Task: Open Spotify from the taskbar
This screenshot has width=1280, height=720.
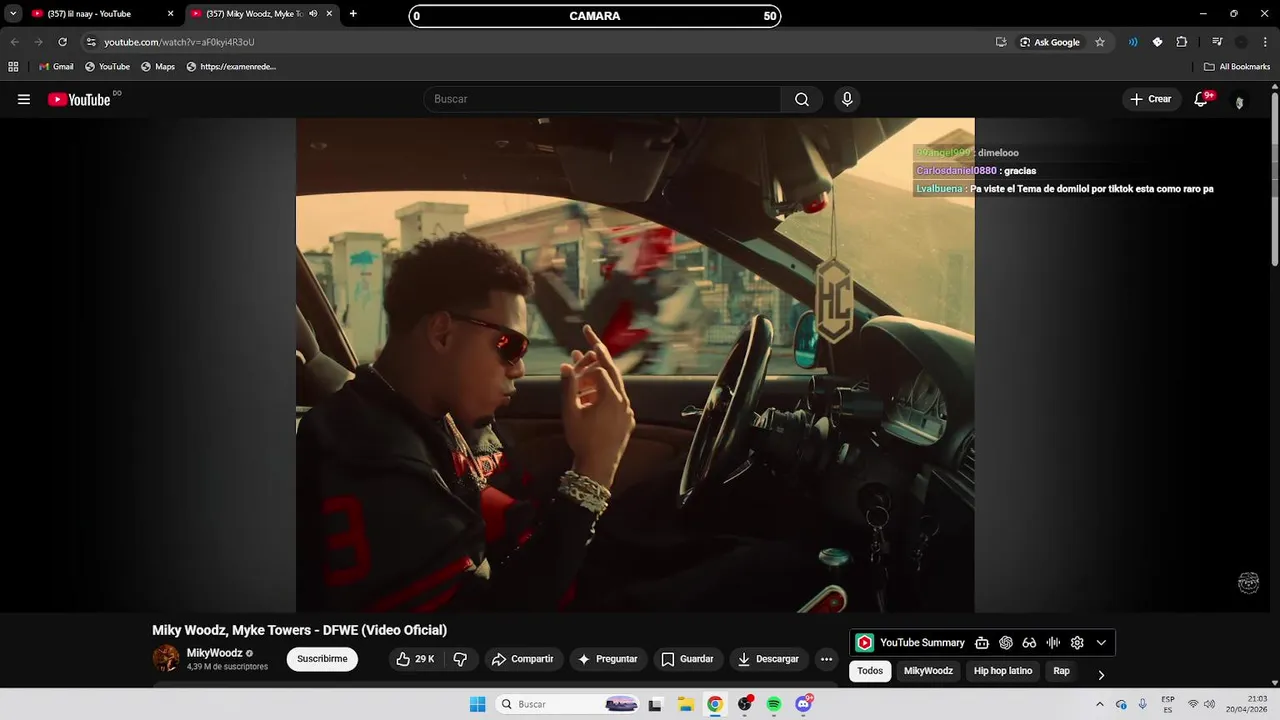Action: [x=774, y=704]
